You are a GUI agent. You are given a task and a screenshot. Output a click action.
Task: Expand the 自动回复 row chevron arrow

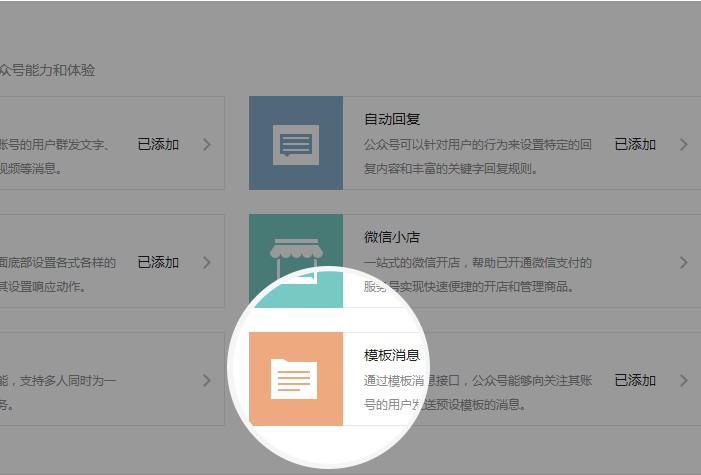(684, 144)
